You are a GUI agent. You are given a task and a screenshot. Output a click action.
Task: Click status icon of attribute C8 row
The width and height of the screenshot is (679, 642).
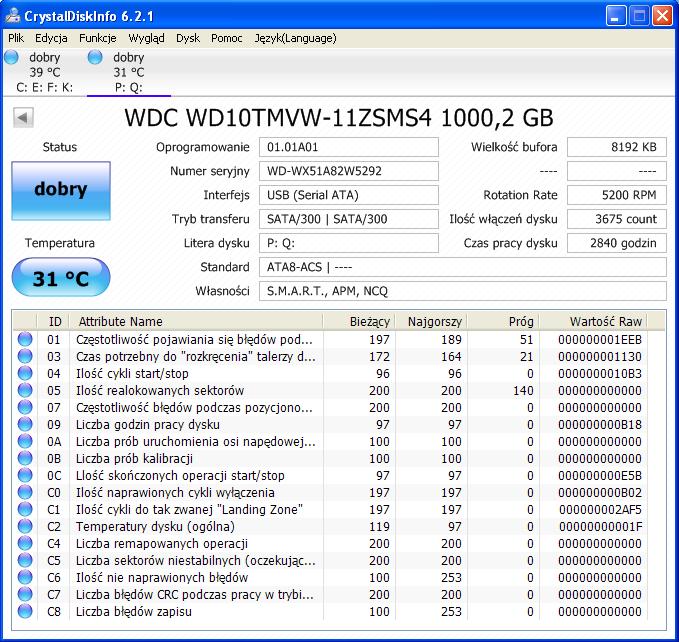(25, 611)
